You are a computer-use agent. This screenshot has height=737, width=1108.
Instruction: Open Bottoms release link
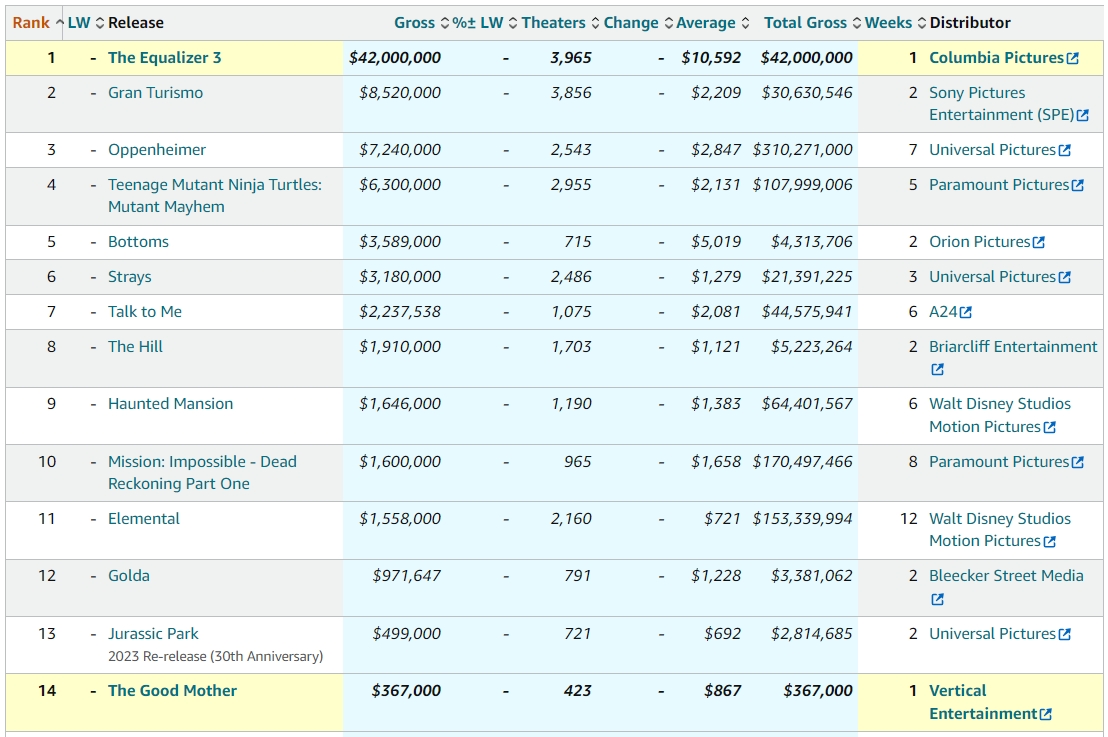(138, 242)
